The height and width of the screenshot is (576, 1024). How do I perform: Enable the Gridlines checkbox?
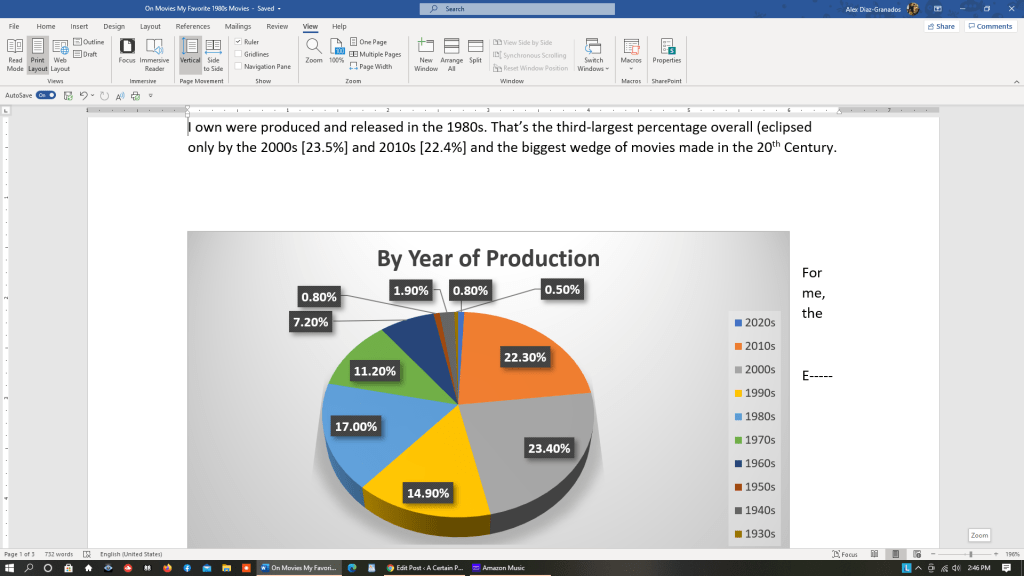tap(238, 54)
